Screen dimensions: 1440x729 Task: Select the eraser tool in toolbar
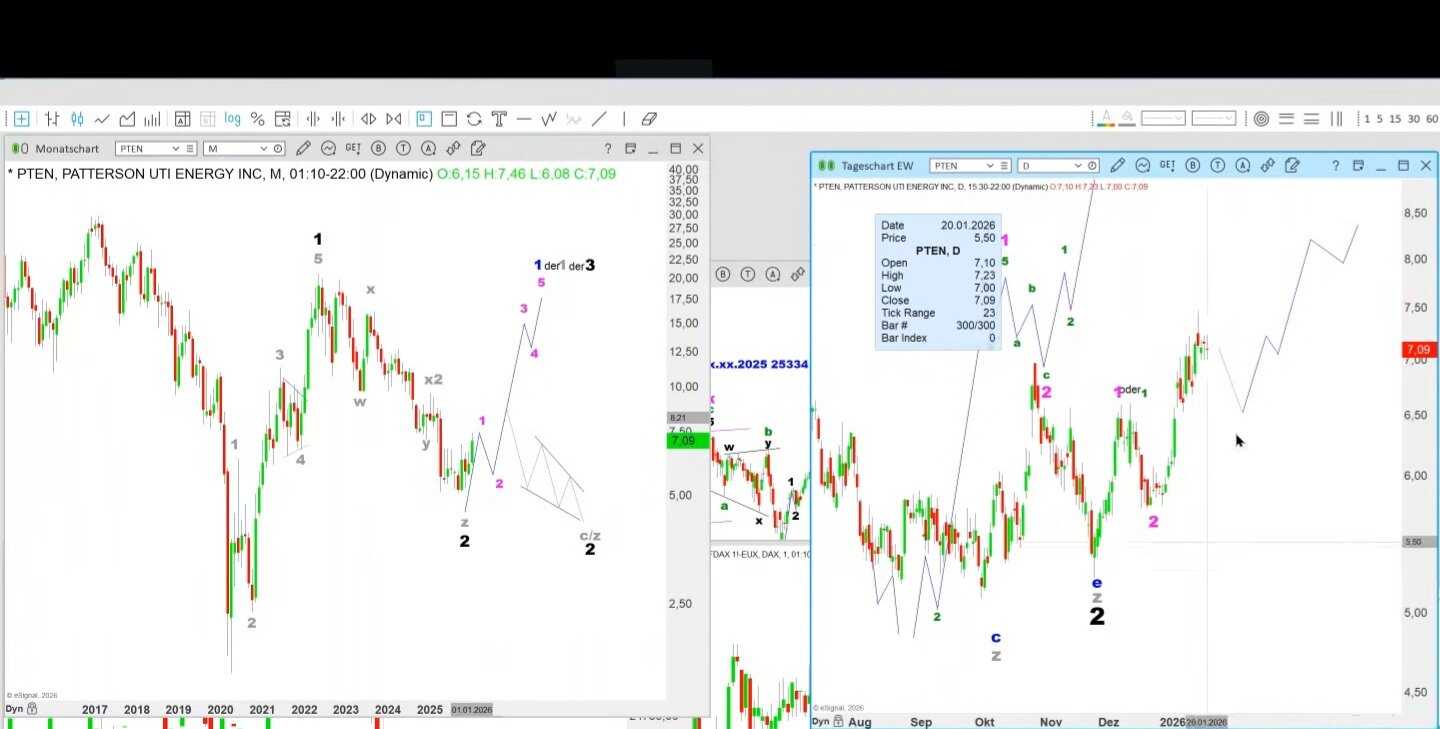point(649,119)
